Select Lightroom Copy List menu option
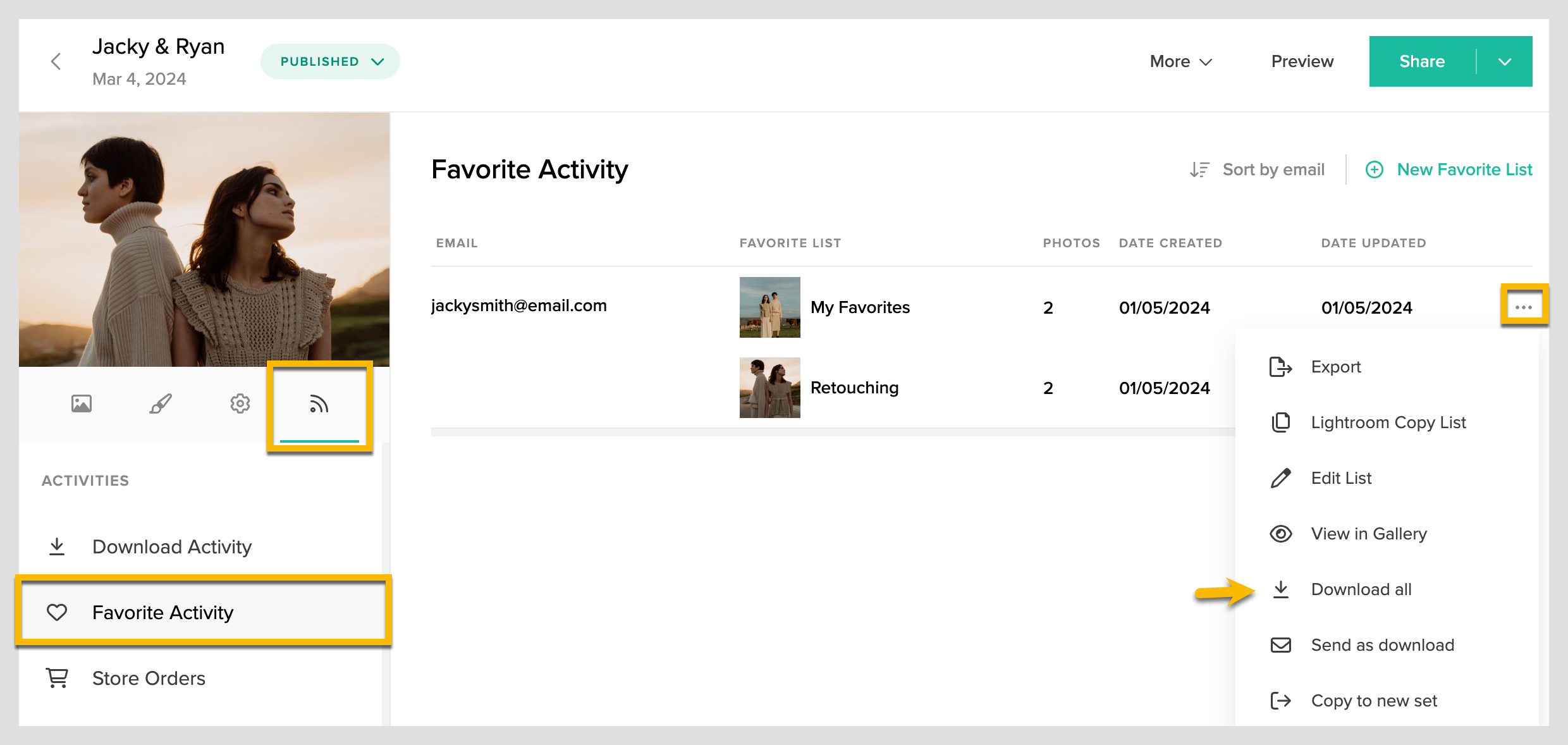 tap(1388, 422)
